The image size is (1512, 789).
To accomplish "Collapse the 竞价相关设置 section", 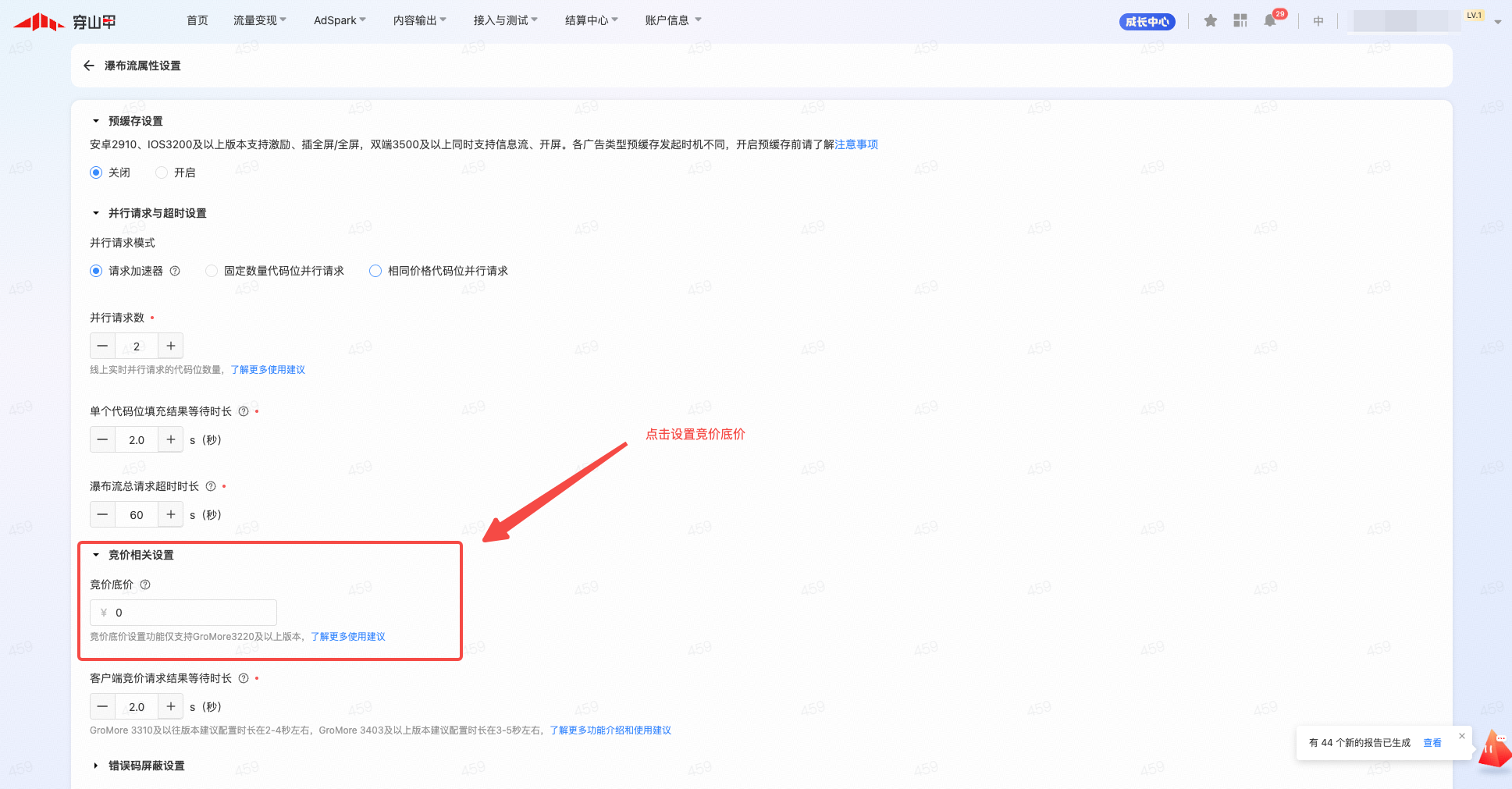I will tap(96, 555).
